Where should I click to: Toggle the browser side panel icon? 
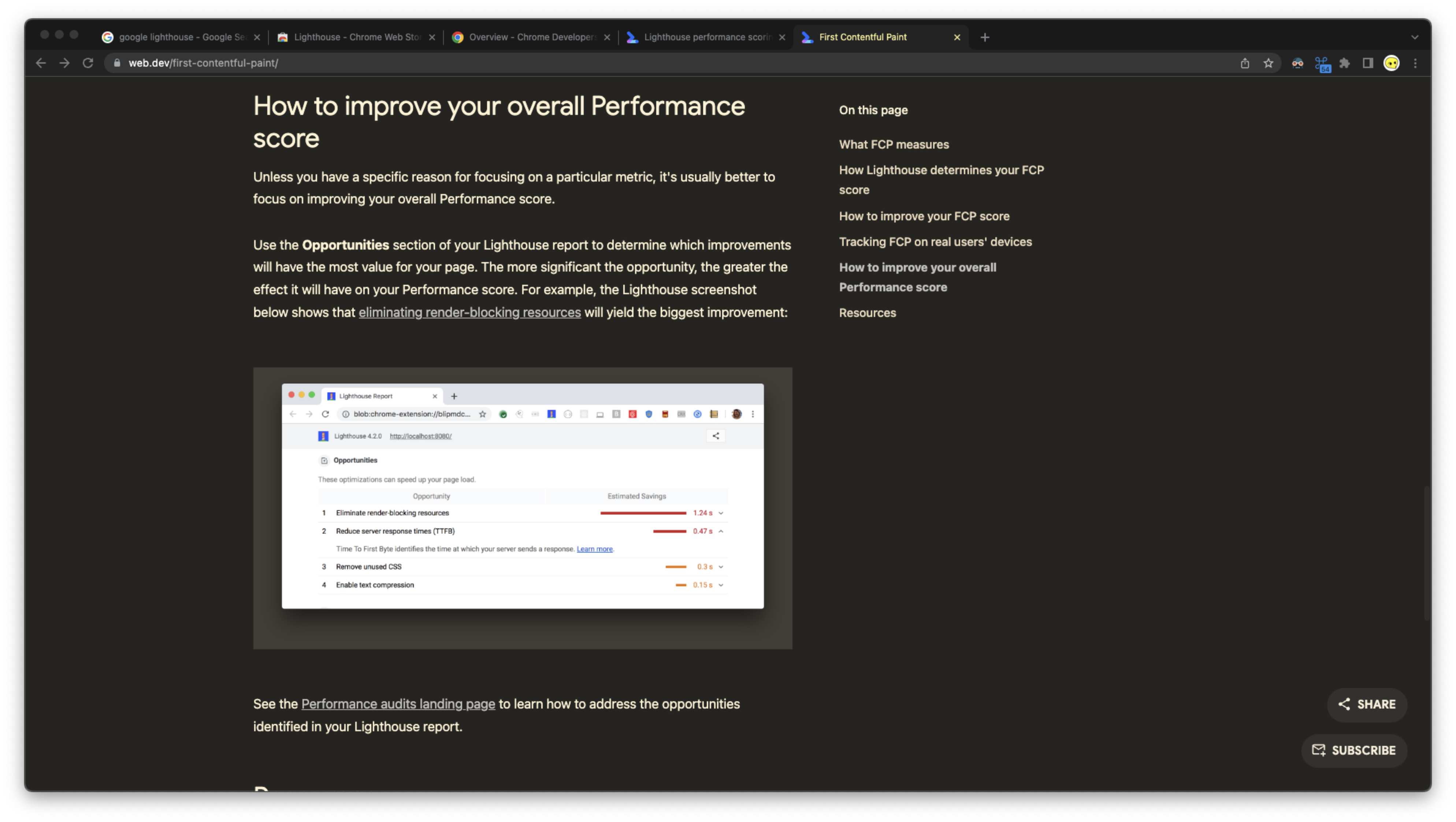coord(1368,63)
